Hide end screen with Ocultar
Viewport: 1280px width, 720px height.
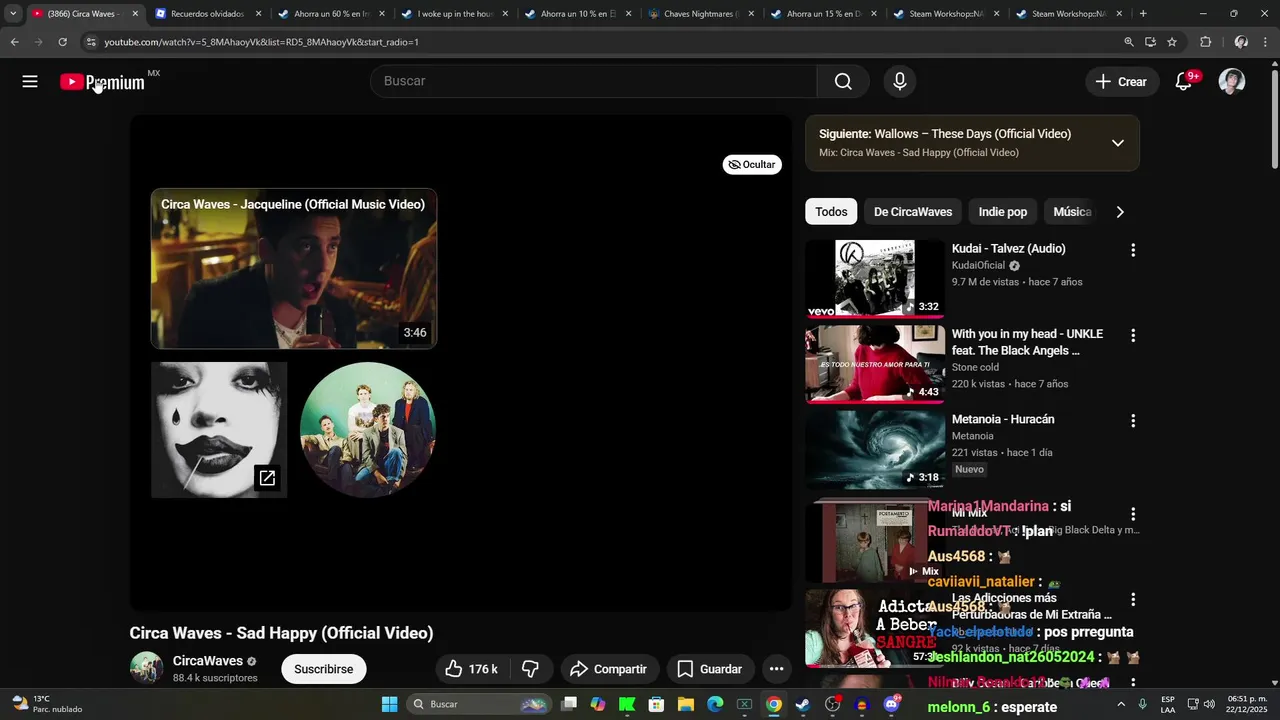(x=752, y=165)
